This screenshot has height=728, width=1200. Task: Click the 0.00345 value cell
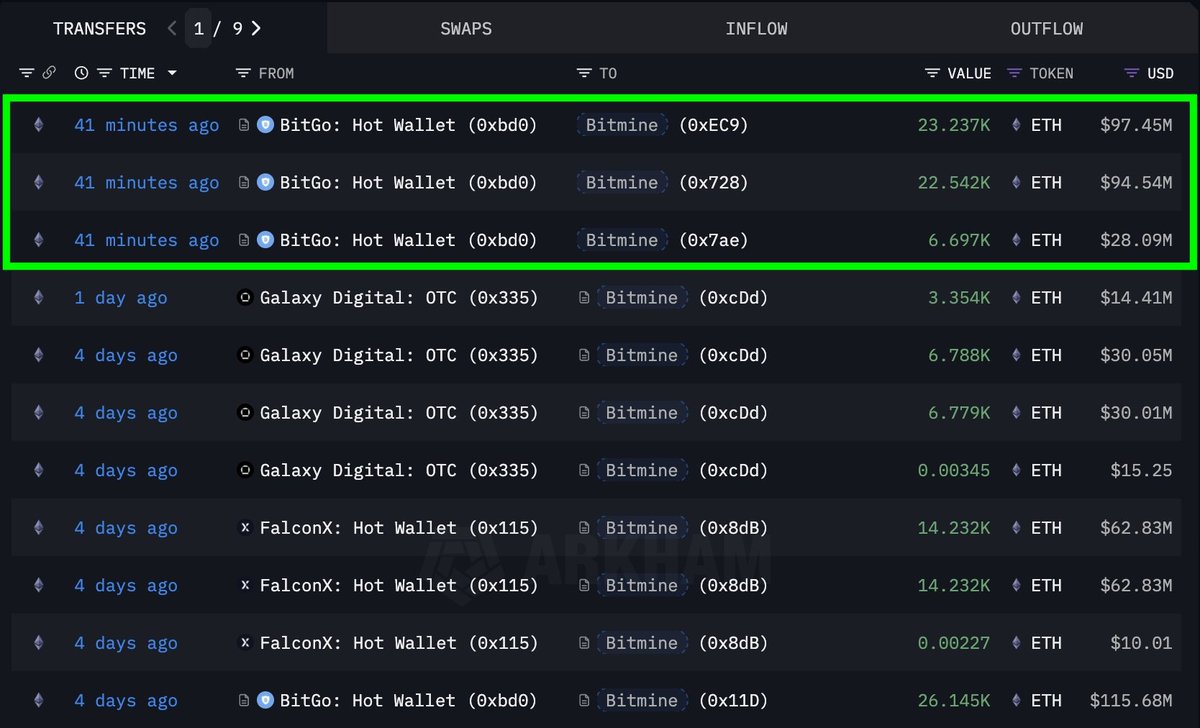[954, 471]
